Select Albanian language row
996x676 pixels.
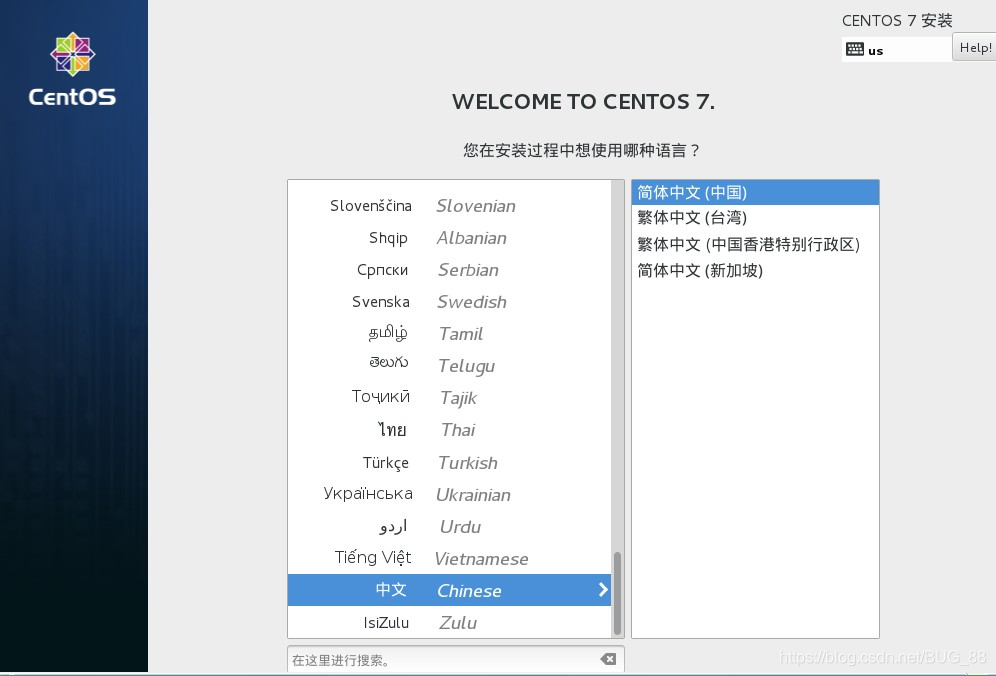[x=449, y=238]
